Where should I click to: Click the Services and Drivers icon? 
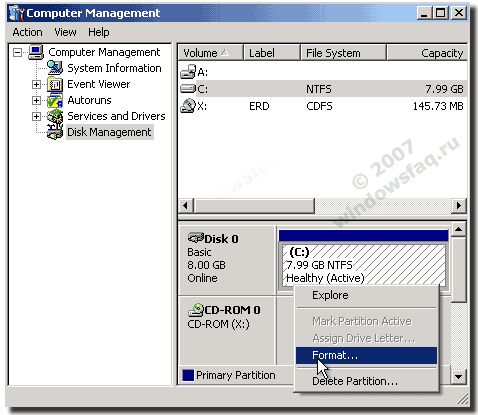(x=55, y=116)
